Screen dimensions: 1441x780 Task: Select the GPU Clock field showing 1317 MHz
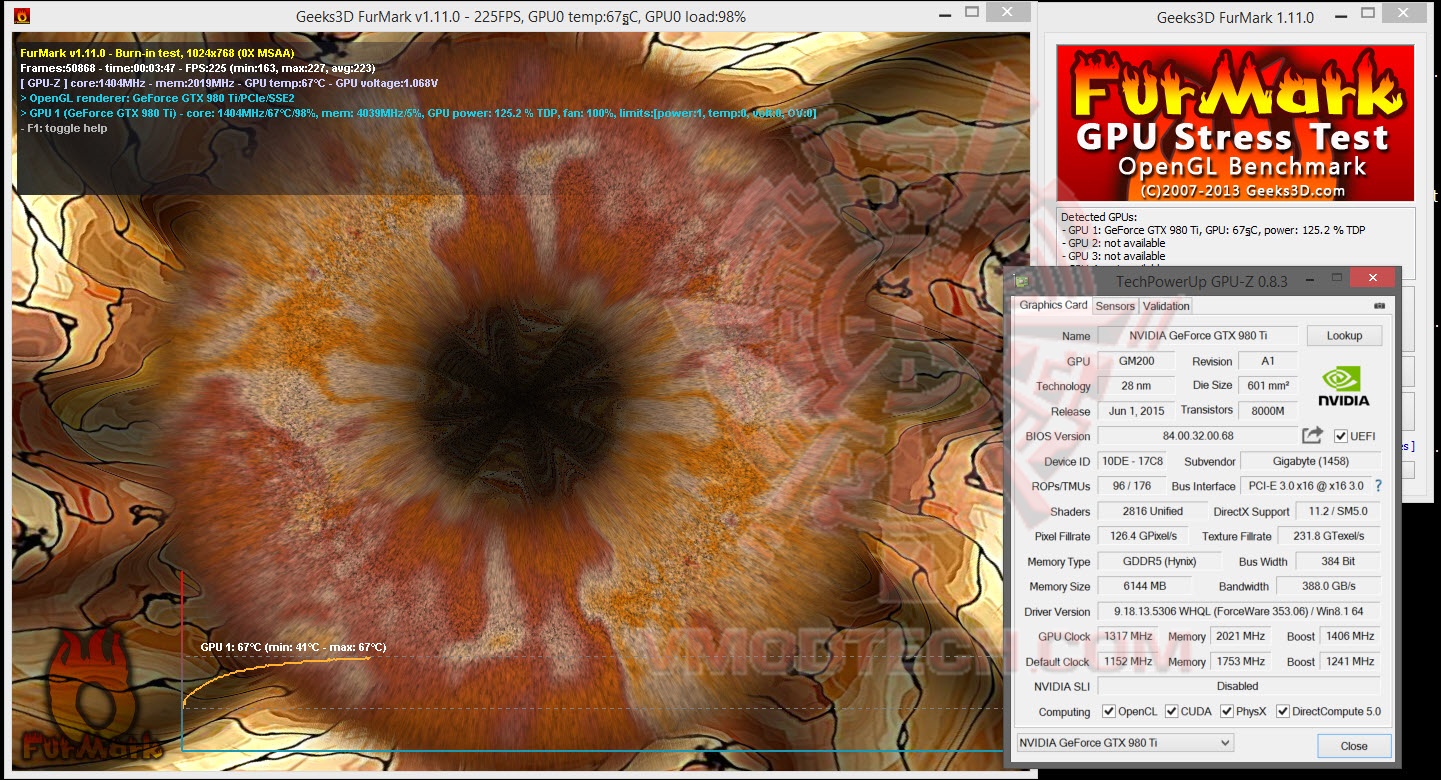click(x=1127, y=636)
